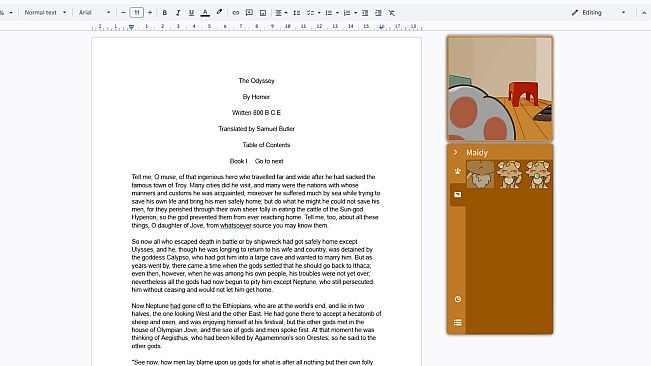
Task: Click the 'Go to next' link
Action: tap(269, 161)
